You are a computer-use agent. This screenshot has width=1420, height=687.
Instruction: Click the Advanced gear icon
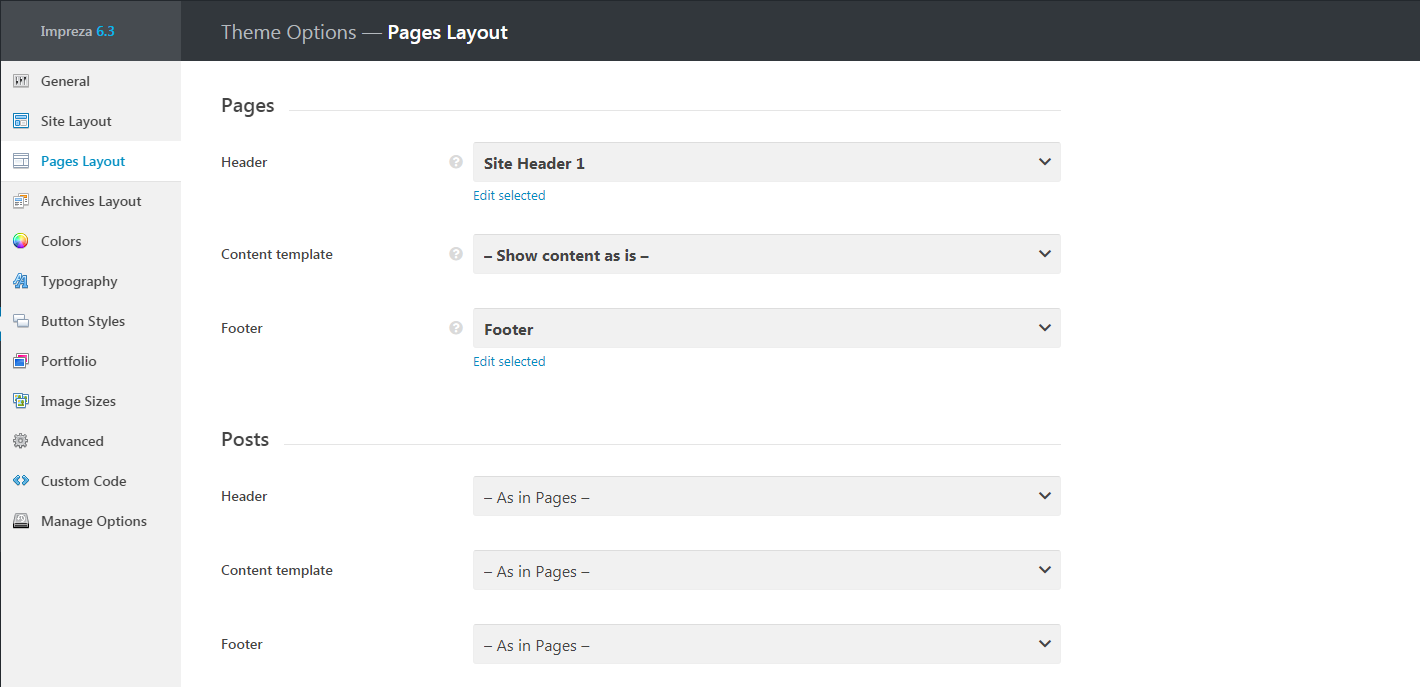tap(21, 441)
